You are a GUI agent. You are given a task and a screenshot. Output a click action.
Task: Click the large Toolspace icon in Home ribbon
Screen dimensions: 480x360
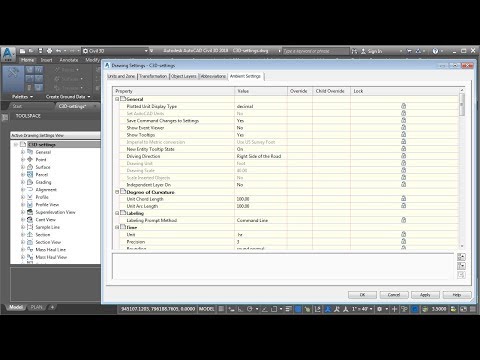coord(13,78)
